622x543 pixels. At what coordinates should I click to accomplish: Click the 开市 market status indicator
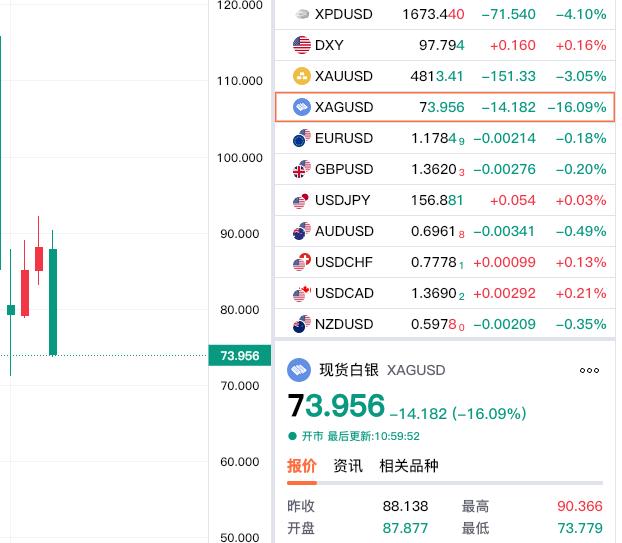tap(306, 436)
